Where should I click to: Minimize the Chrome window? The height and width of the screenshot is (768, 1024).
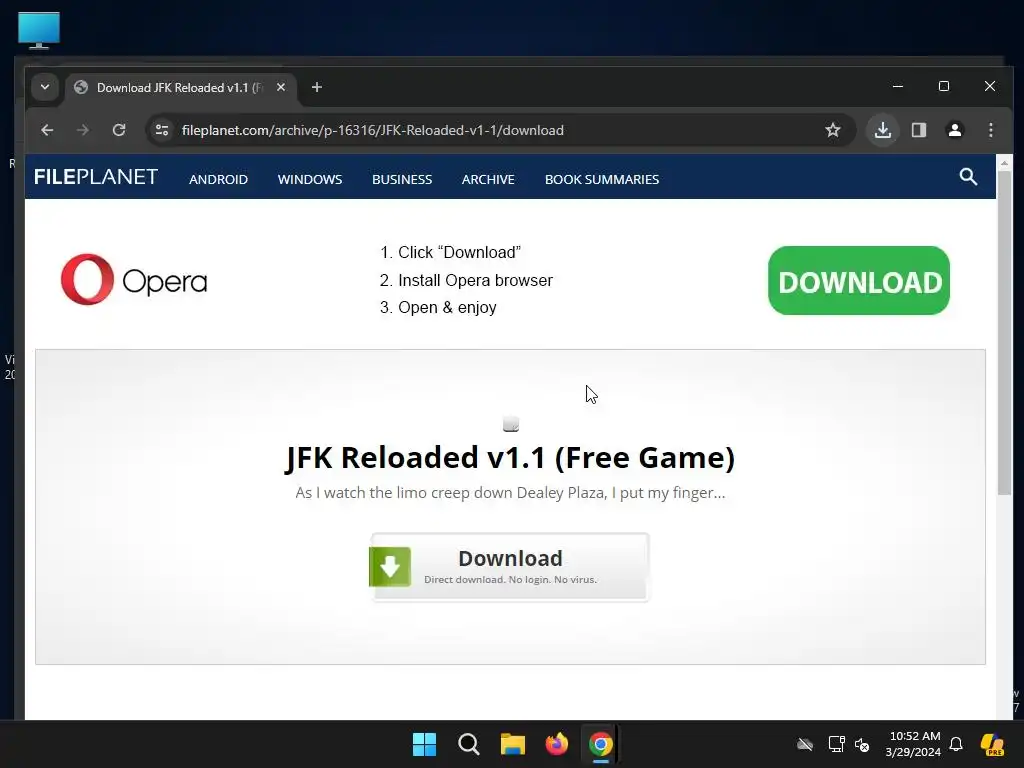898,86
